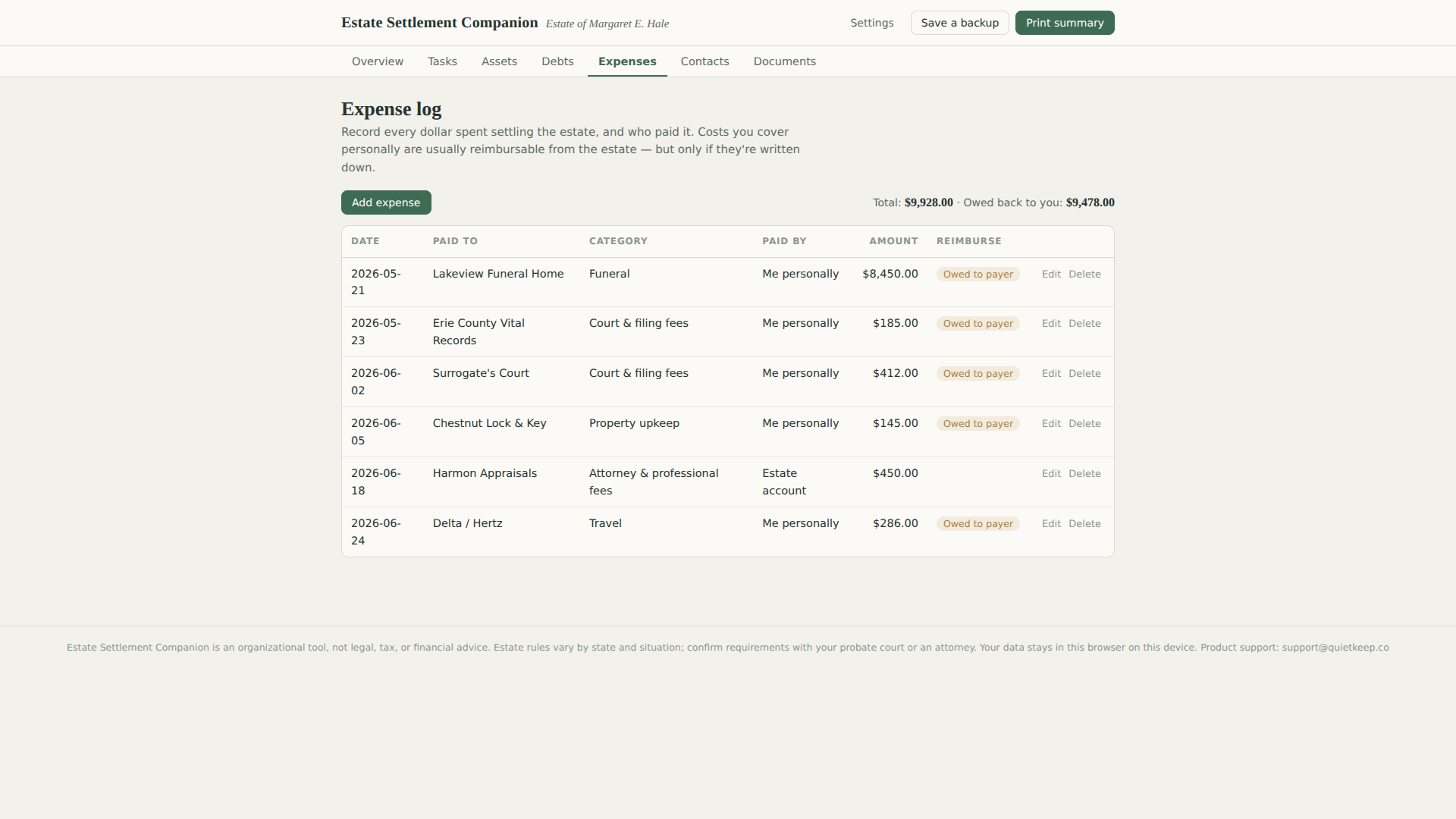Delete the Delta / Hertz expense
Screen dimensions: 1456x819
(x=1084, y=524)
